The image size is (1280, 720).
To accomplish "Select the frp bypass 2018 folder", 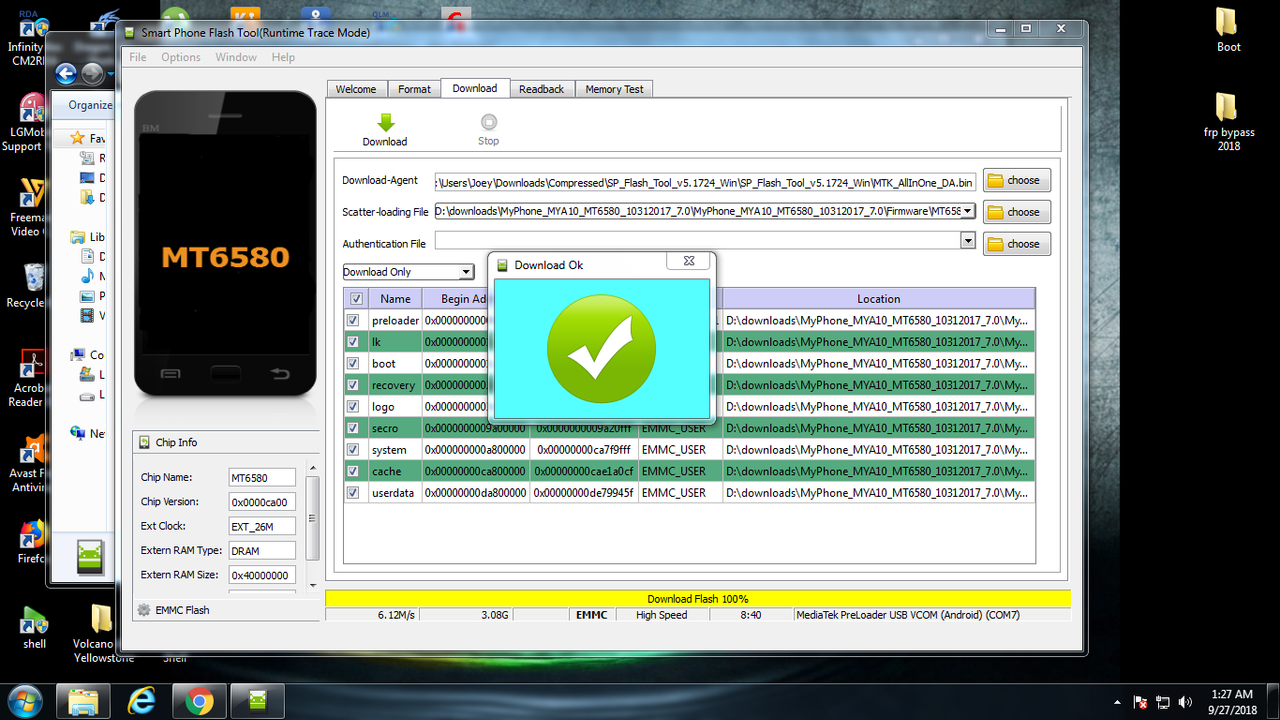I will [x=1228, y=122].
